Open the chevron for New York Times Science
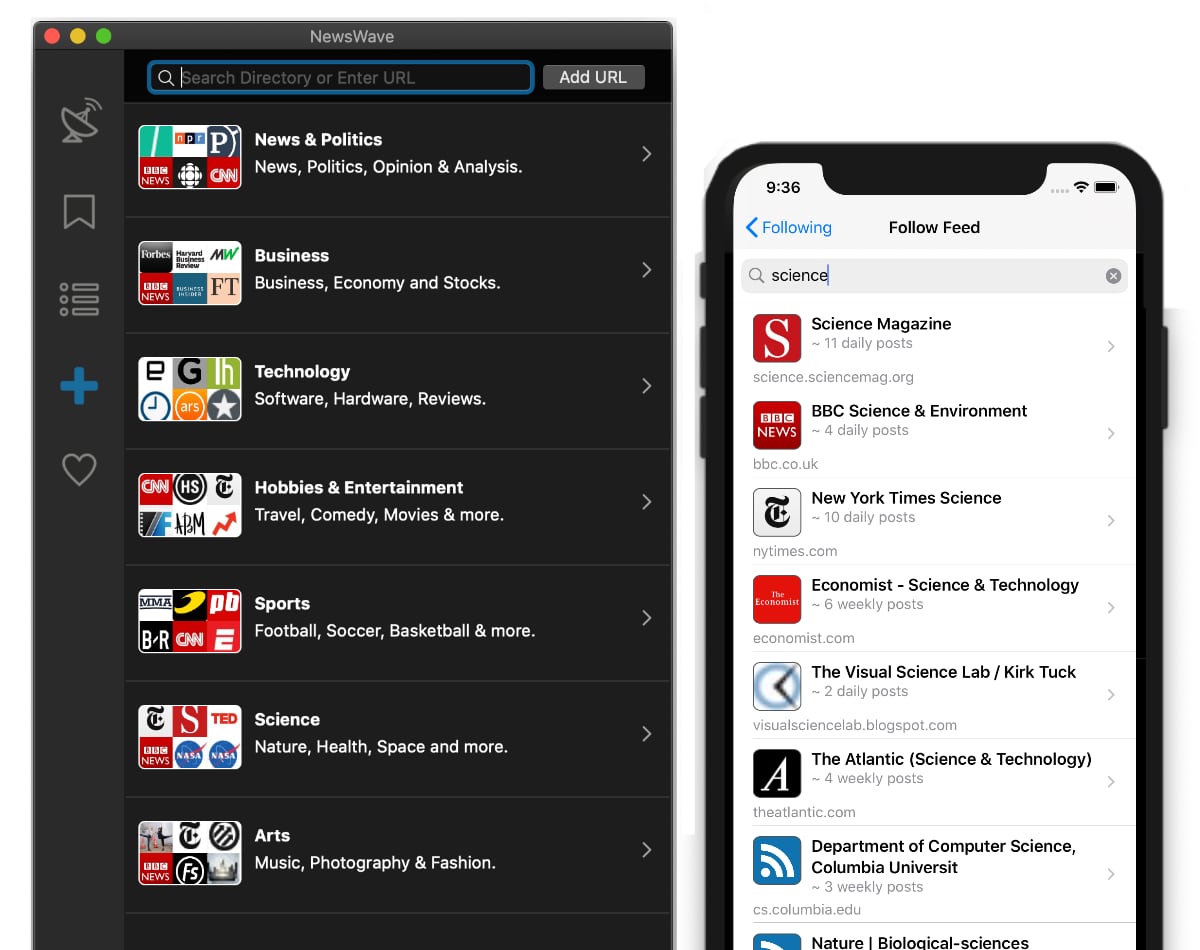The image size is (1200, 950). (x=1111, y=520)
